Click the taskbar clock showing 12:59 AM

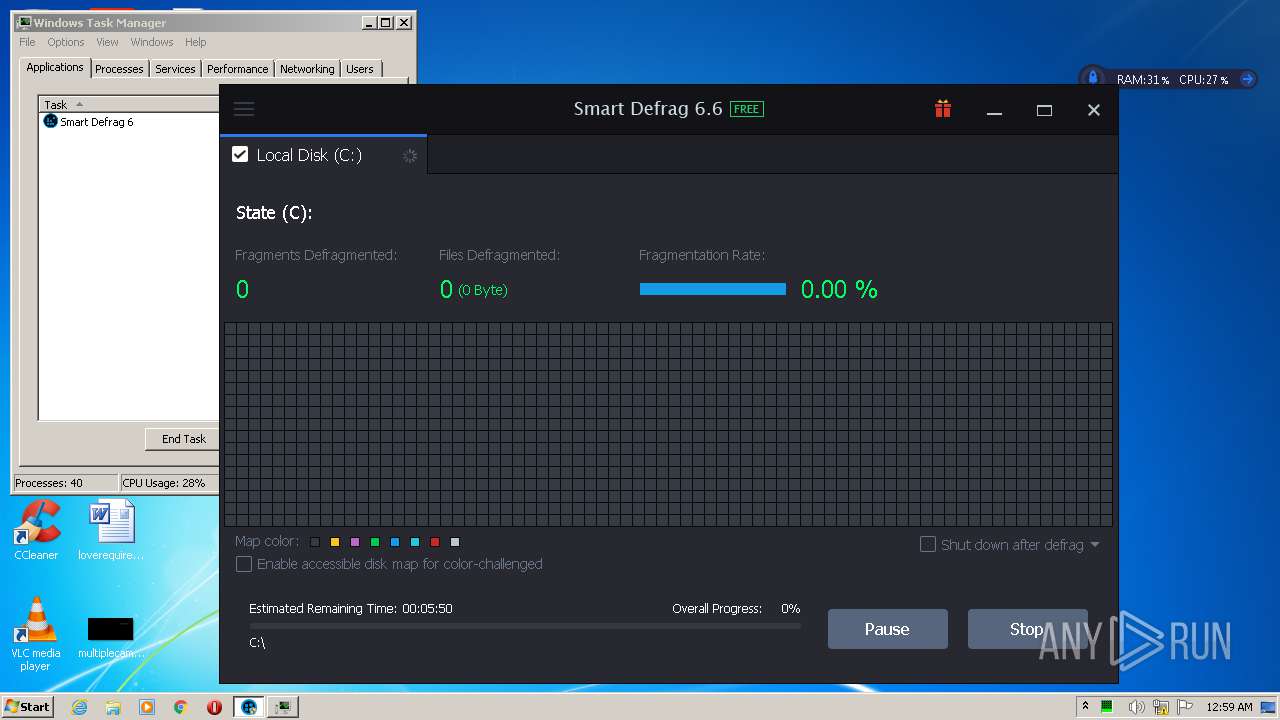1229,707
